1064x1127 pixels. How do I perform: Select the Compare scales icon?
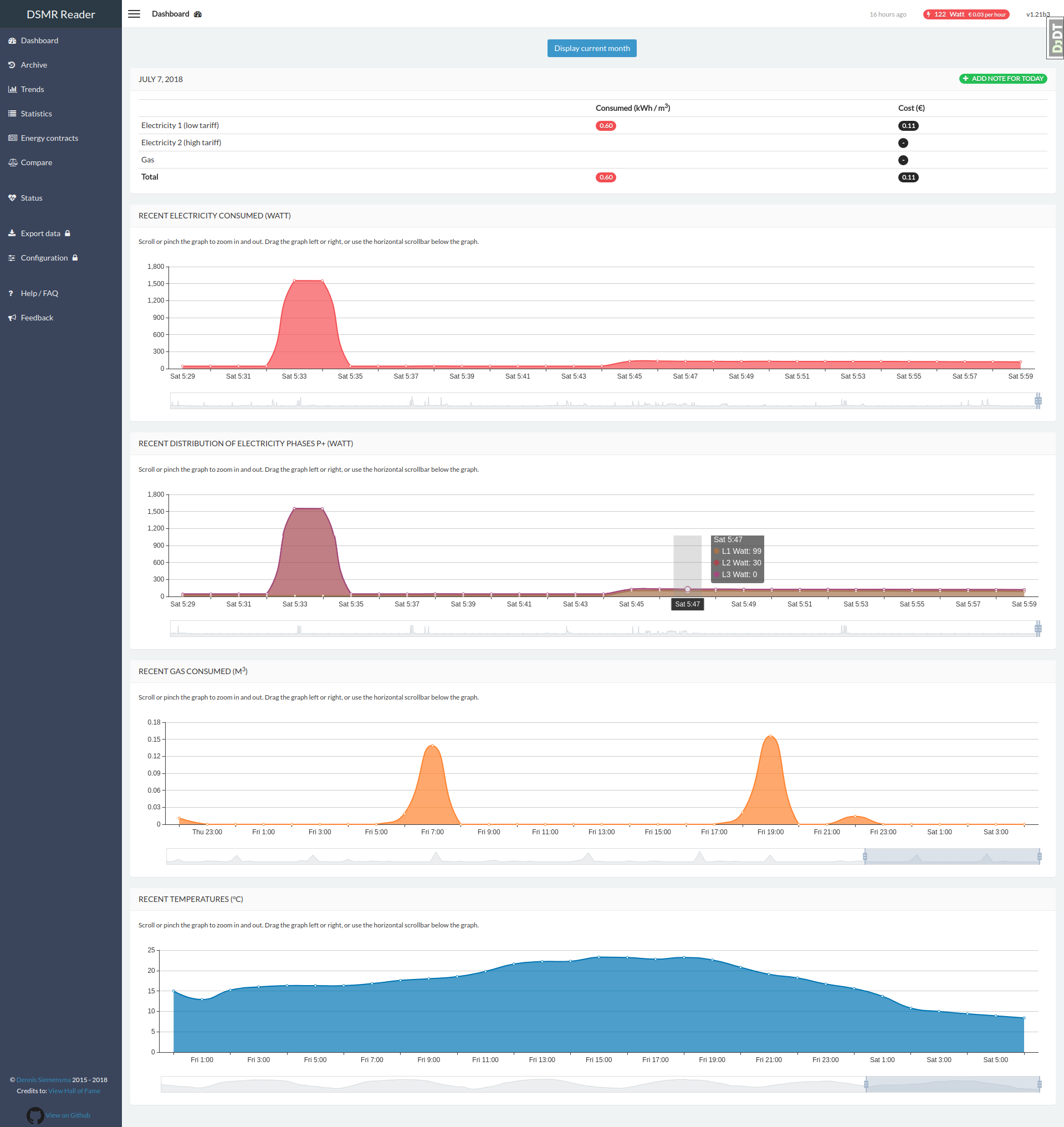[x=13, y=162]
